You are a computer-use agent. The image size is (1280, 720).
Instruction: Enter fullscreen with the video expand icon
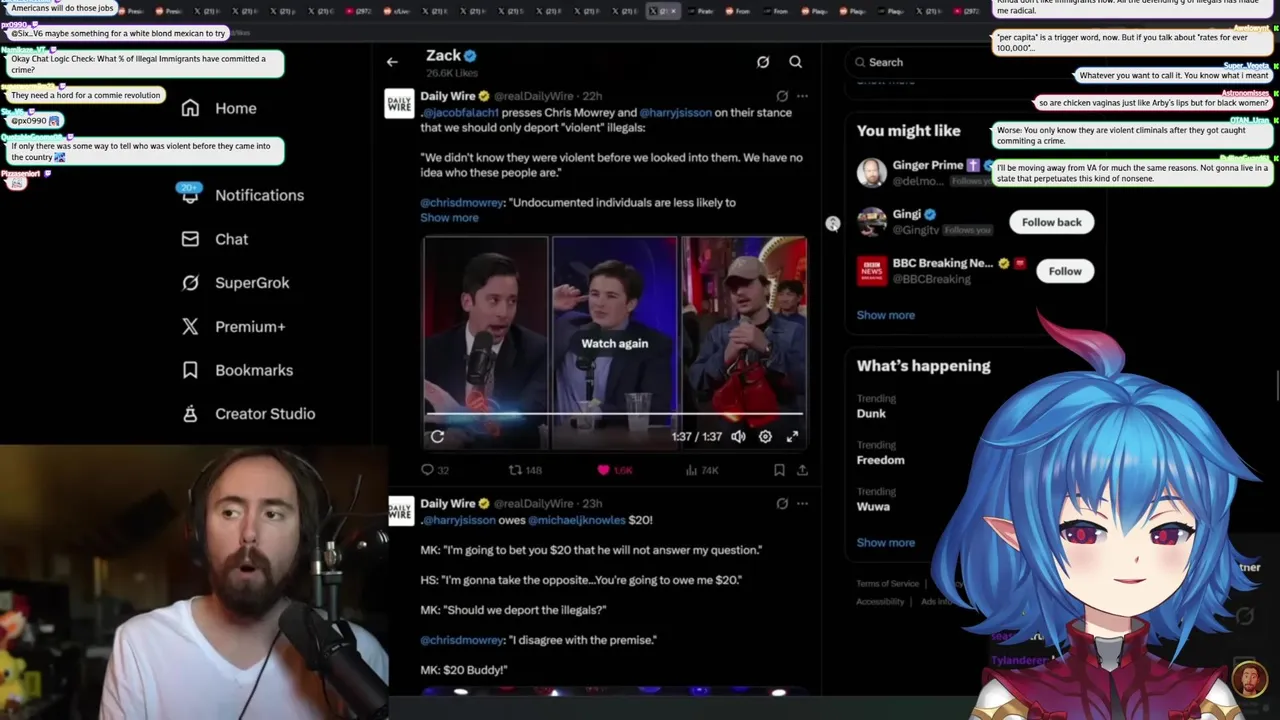792,436
